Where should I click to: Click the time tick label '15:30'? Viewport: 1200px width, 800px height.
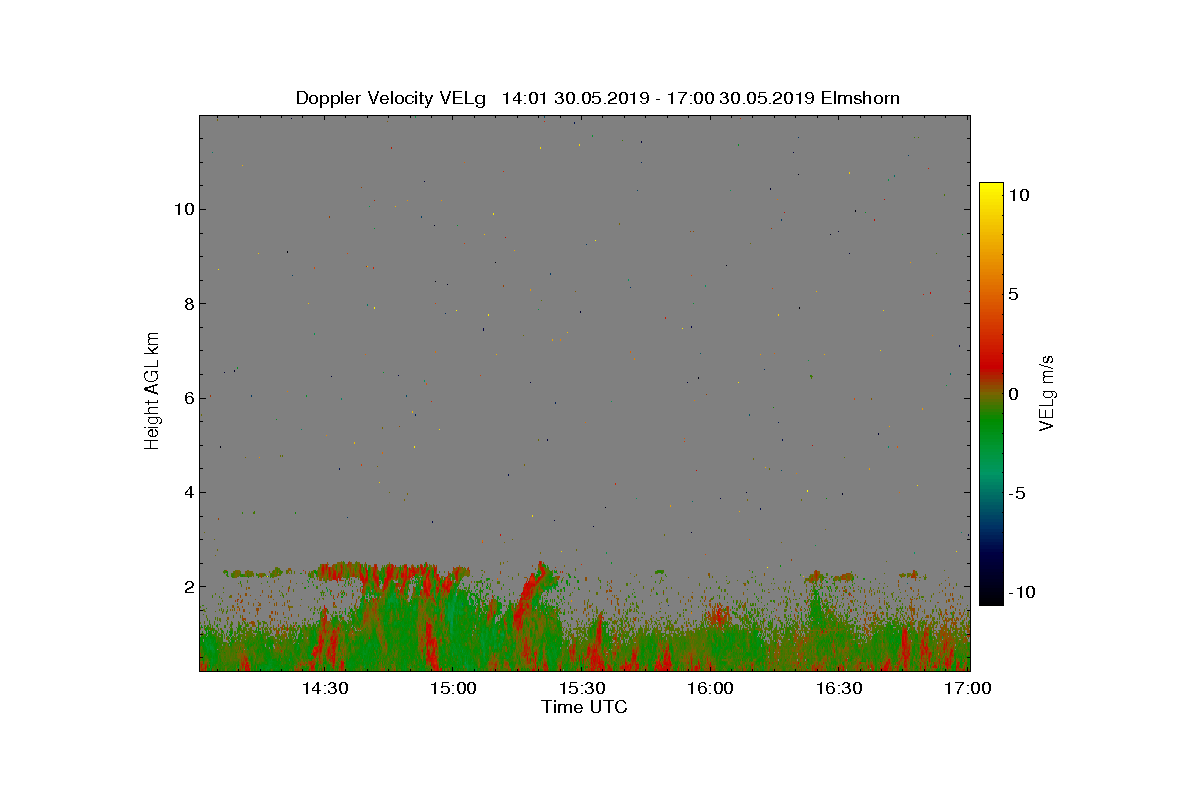click(582, 688)
